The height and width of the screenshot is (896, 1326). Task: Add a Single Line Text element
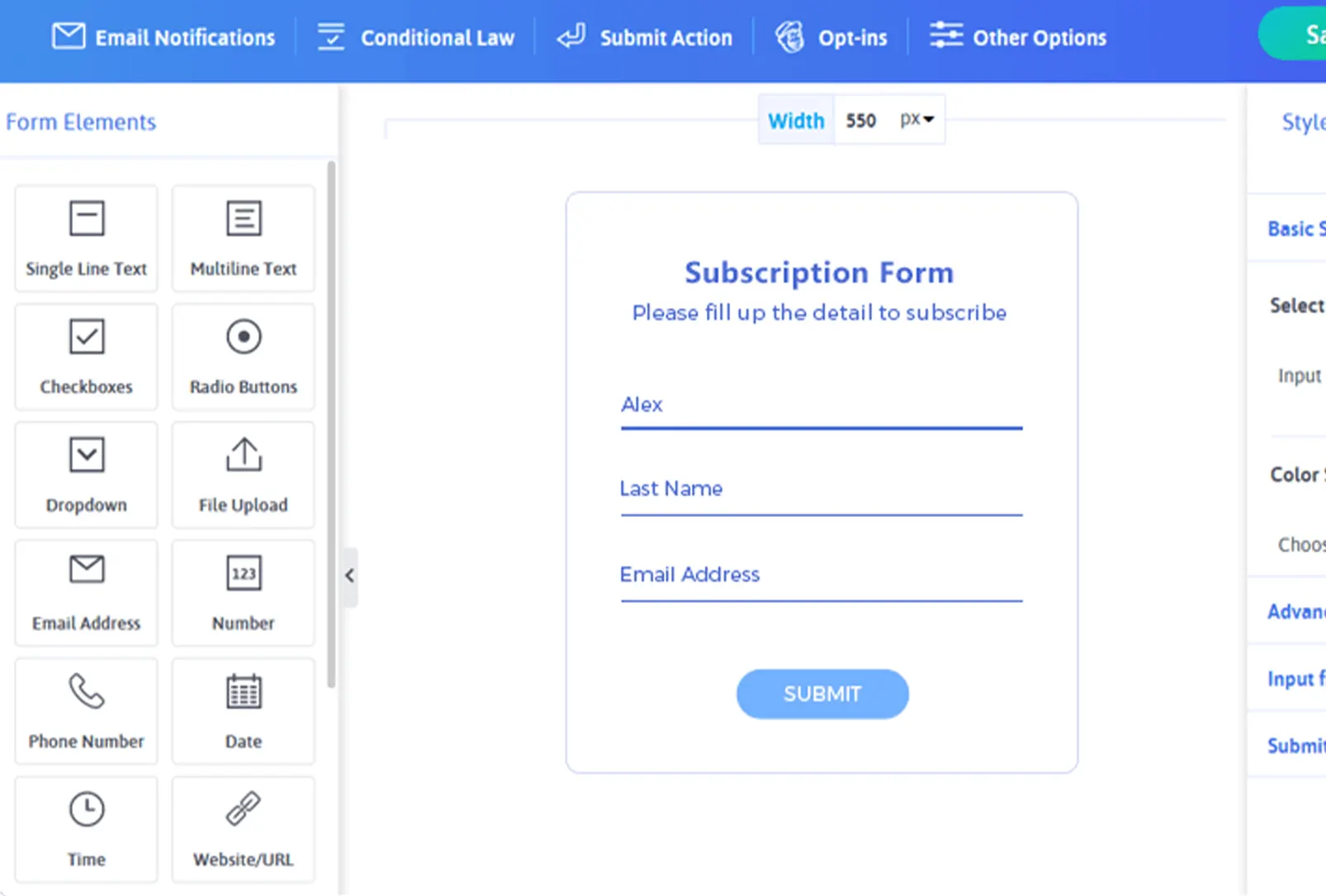tap(85, 238)
